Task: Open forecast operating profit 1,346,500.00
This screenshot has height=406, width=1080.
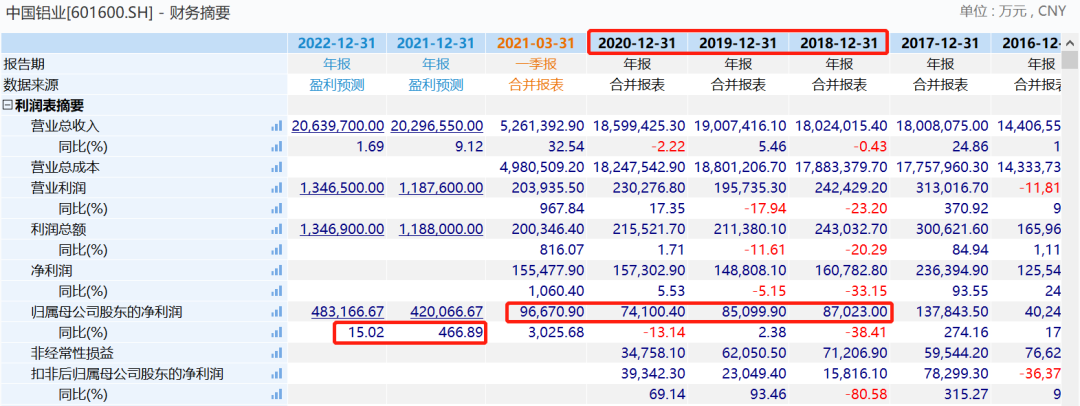Action: (x=342, y=188)
